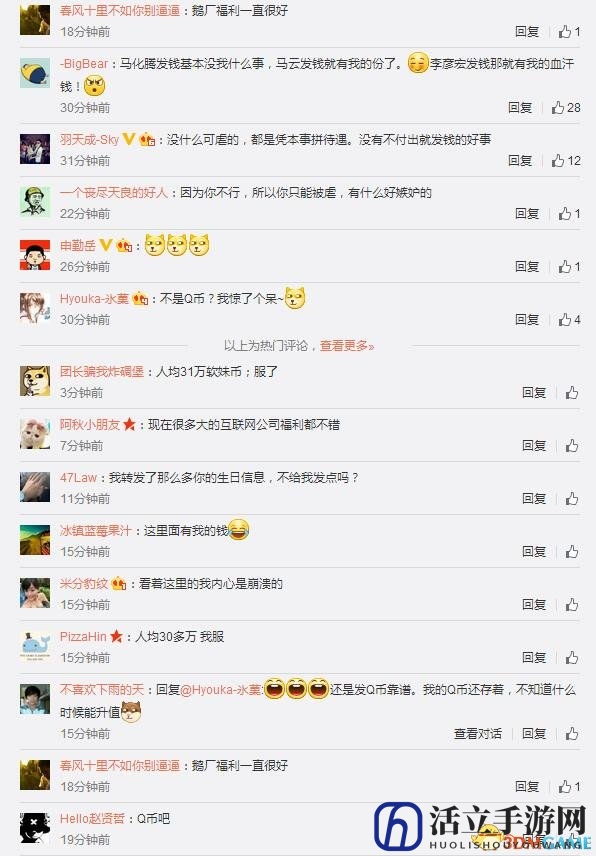Open -BigBear's username profile link

tap(84, 64)
